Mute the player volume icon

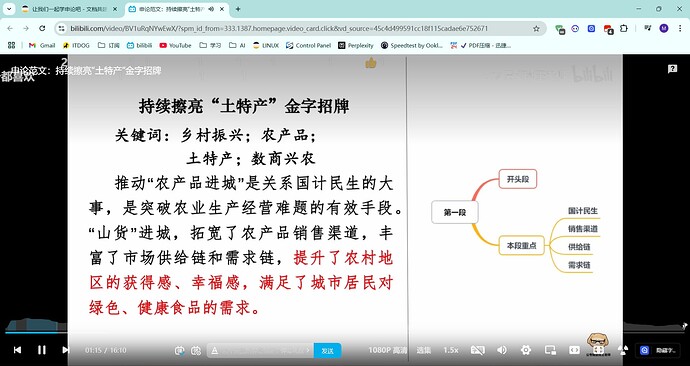coord(502,350)
